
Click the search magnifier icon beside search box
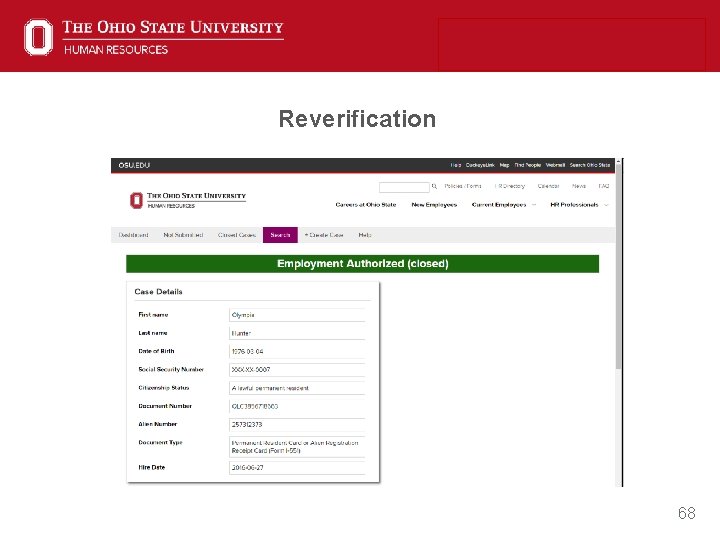pos(434,186)
